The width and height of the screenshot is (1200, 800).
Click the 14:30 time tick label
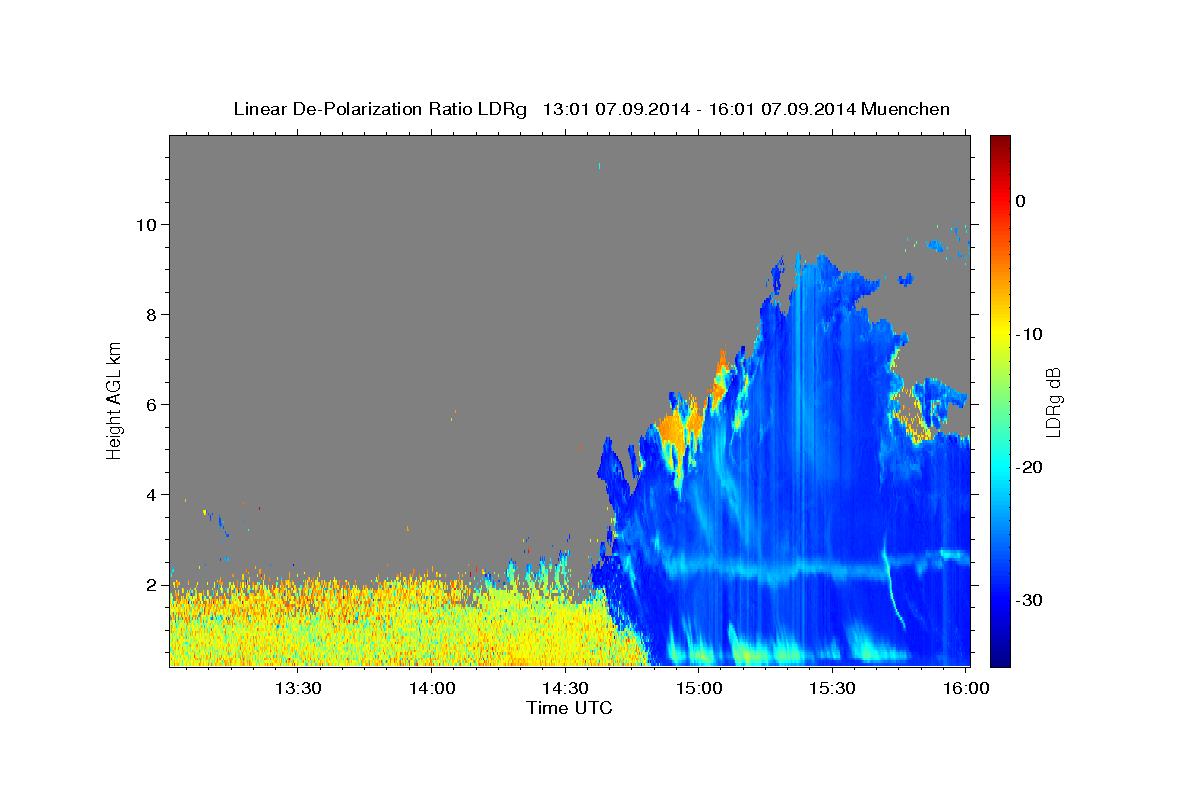(565, 688)
